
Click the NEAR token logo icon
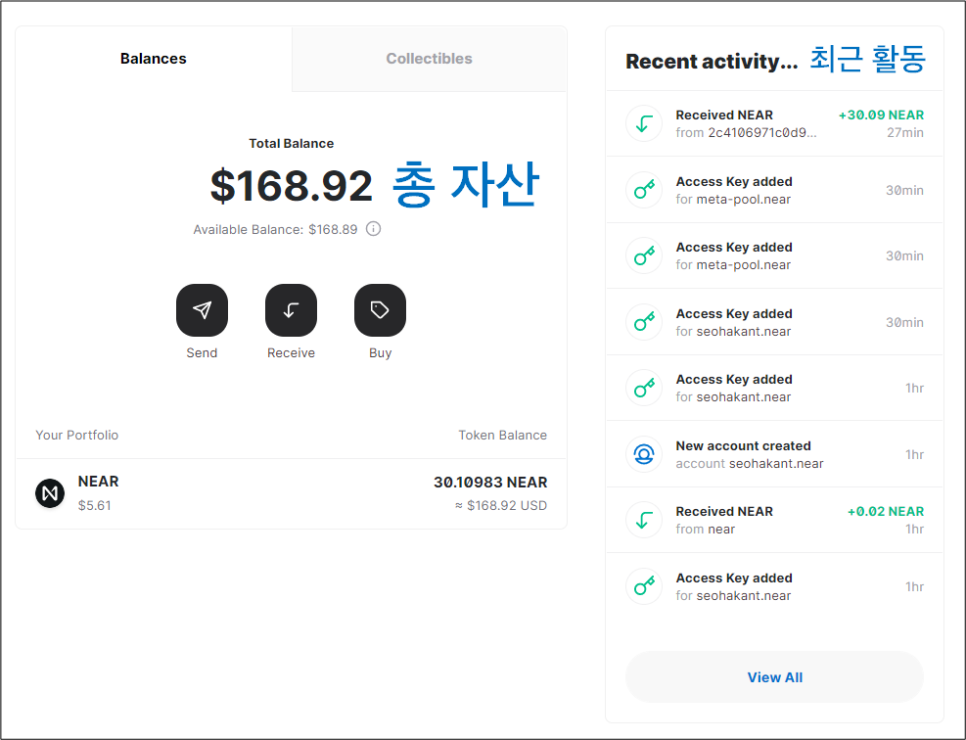tap(50, 493)
